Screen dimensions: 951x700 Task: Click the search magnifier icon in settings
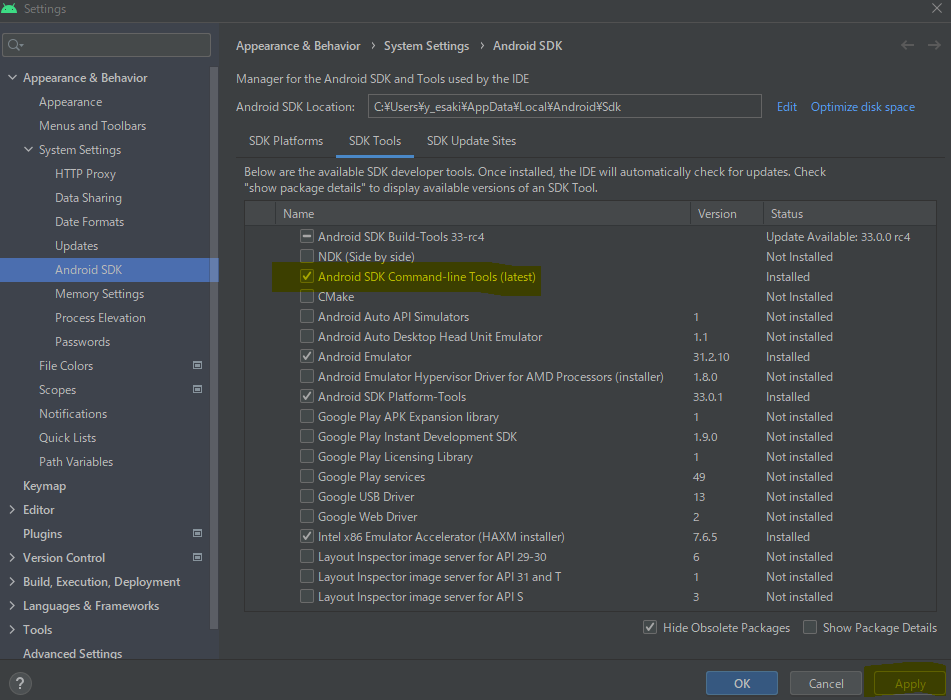pos(15,45)
